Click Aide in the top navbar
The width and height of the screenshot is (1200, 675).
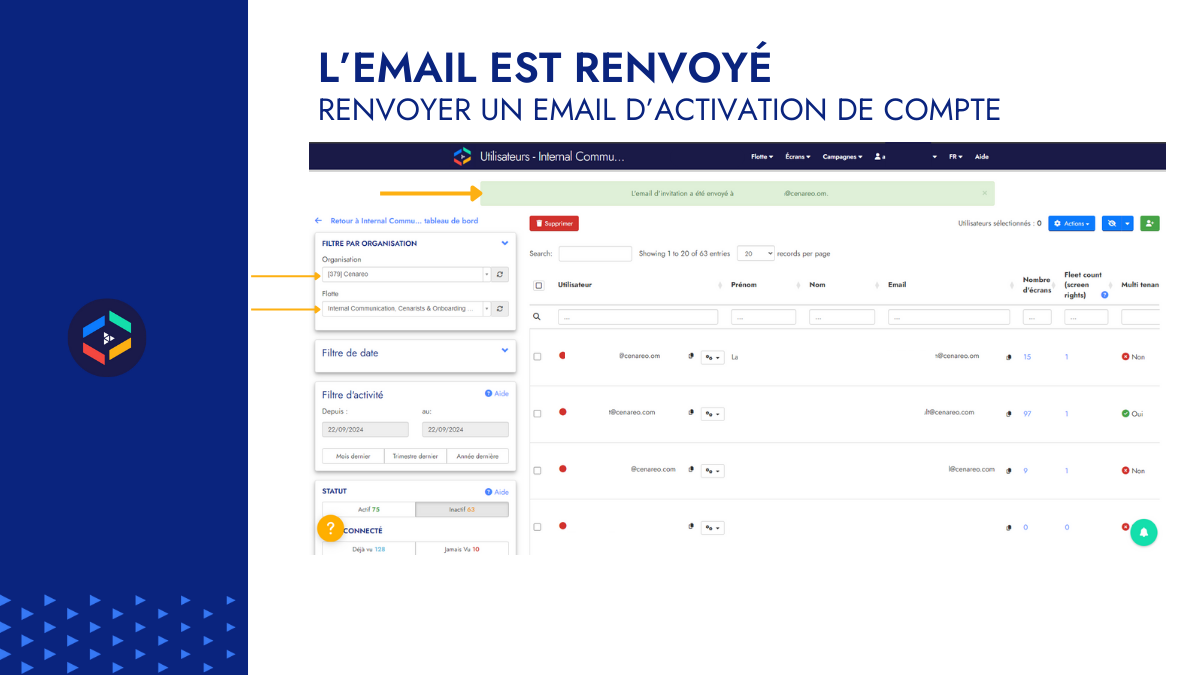click(x=982, y=157)
